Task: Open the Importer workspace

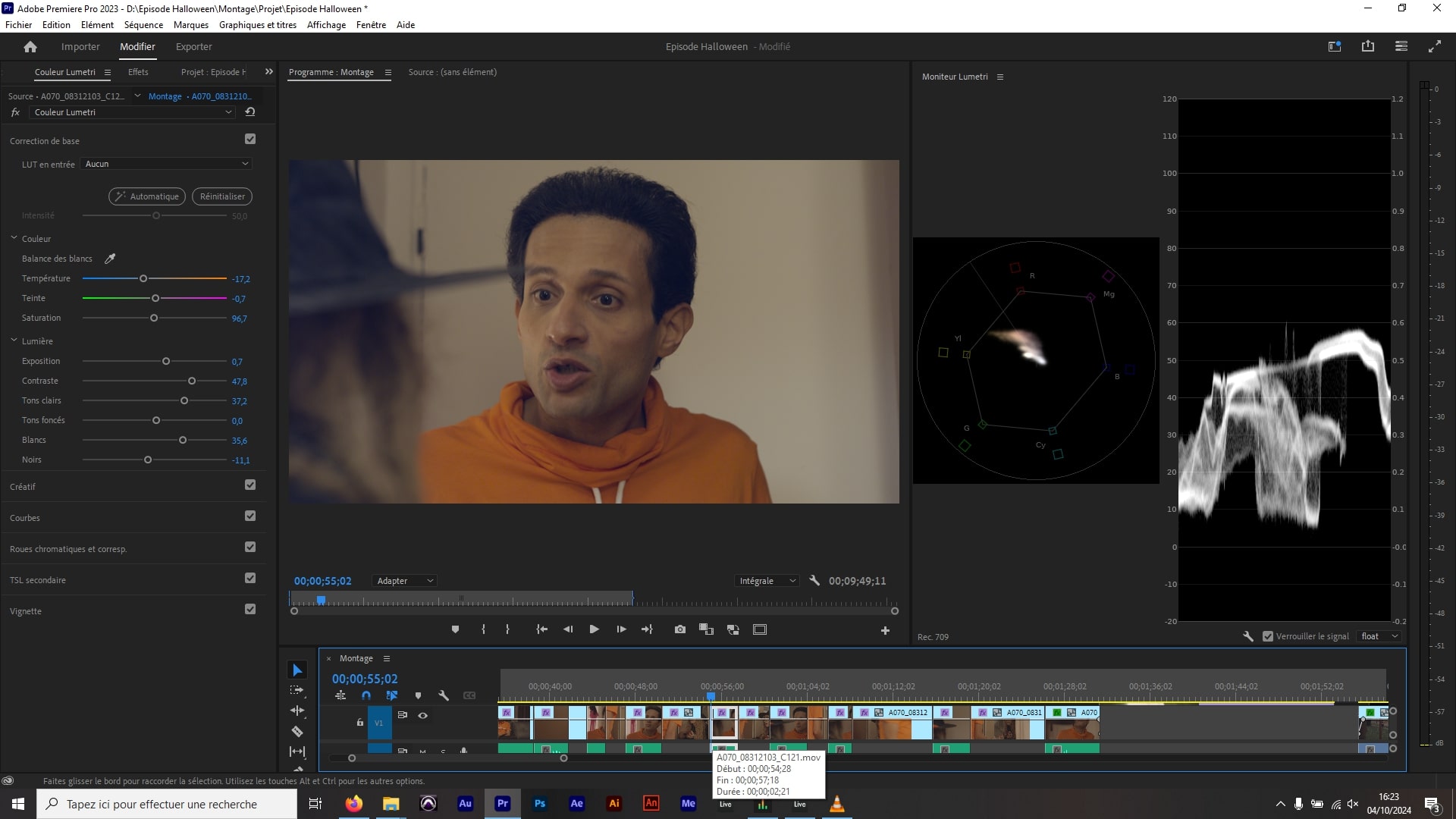Action: (x=80, y=47)
